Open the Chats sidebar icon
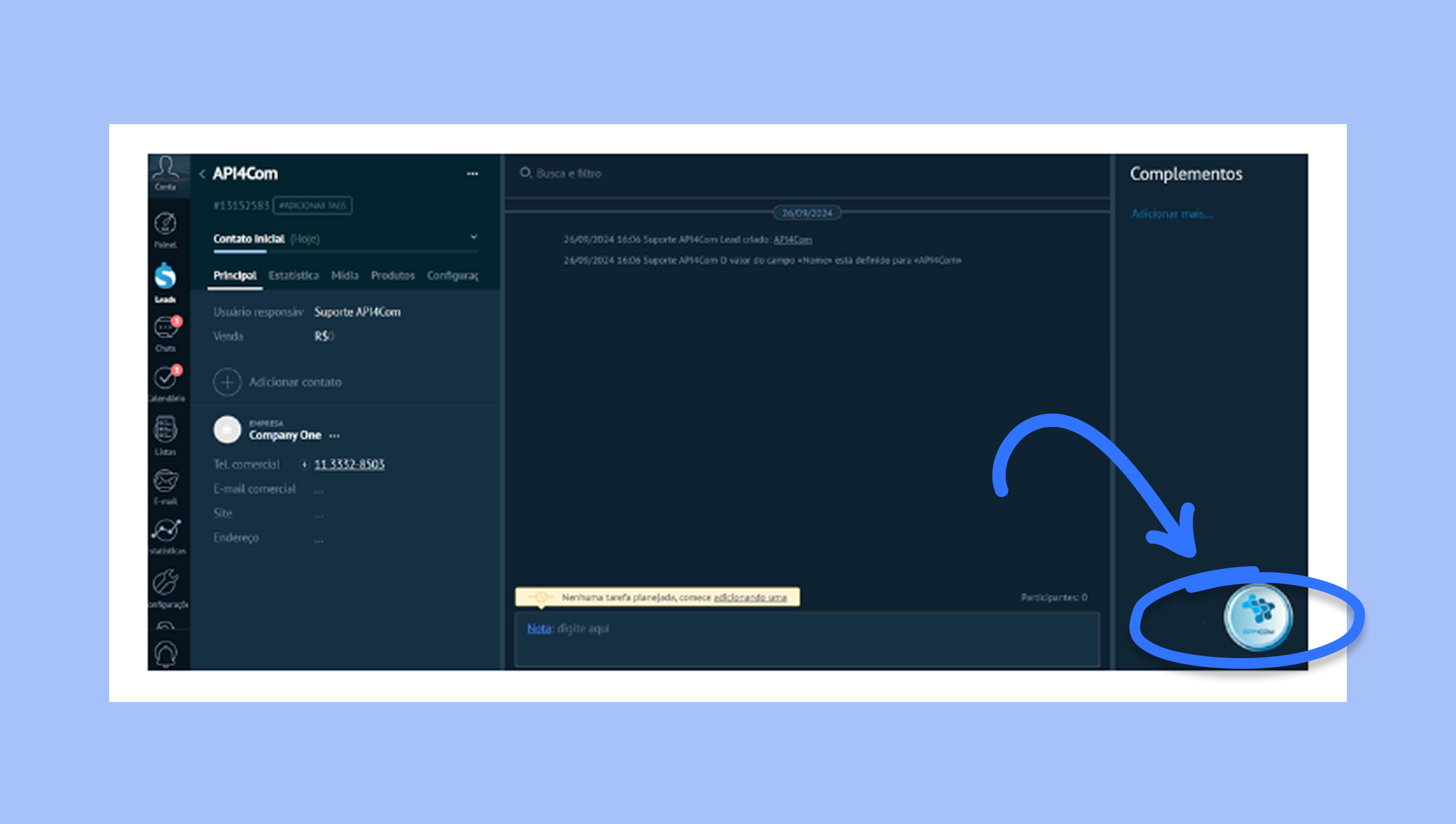The width and height of the screenshot is (1456, 824). pos(165,328)
